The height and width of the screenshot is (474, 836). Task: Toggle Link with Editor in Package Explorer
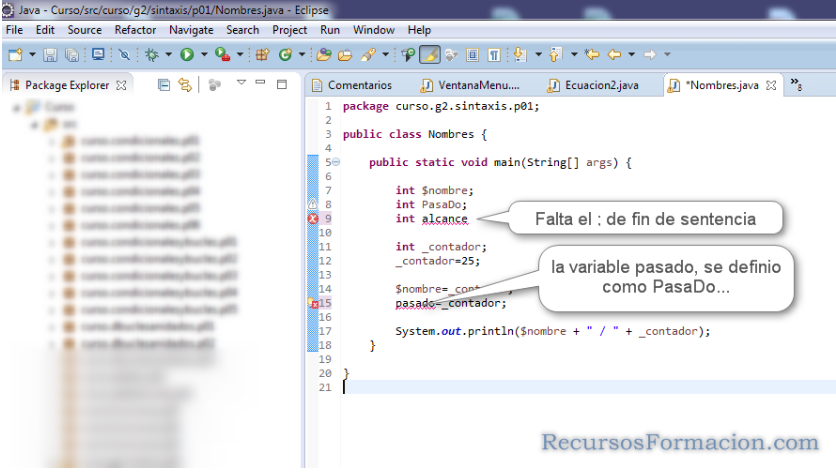click(x=185, y=85)
